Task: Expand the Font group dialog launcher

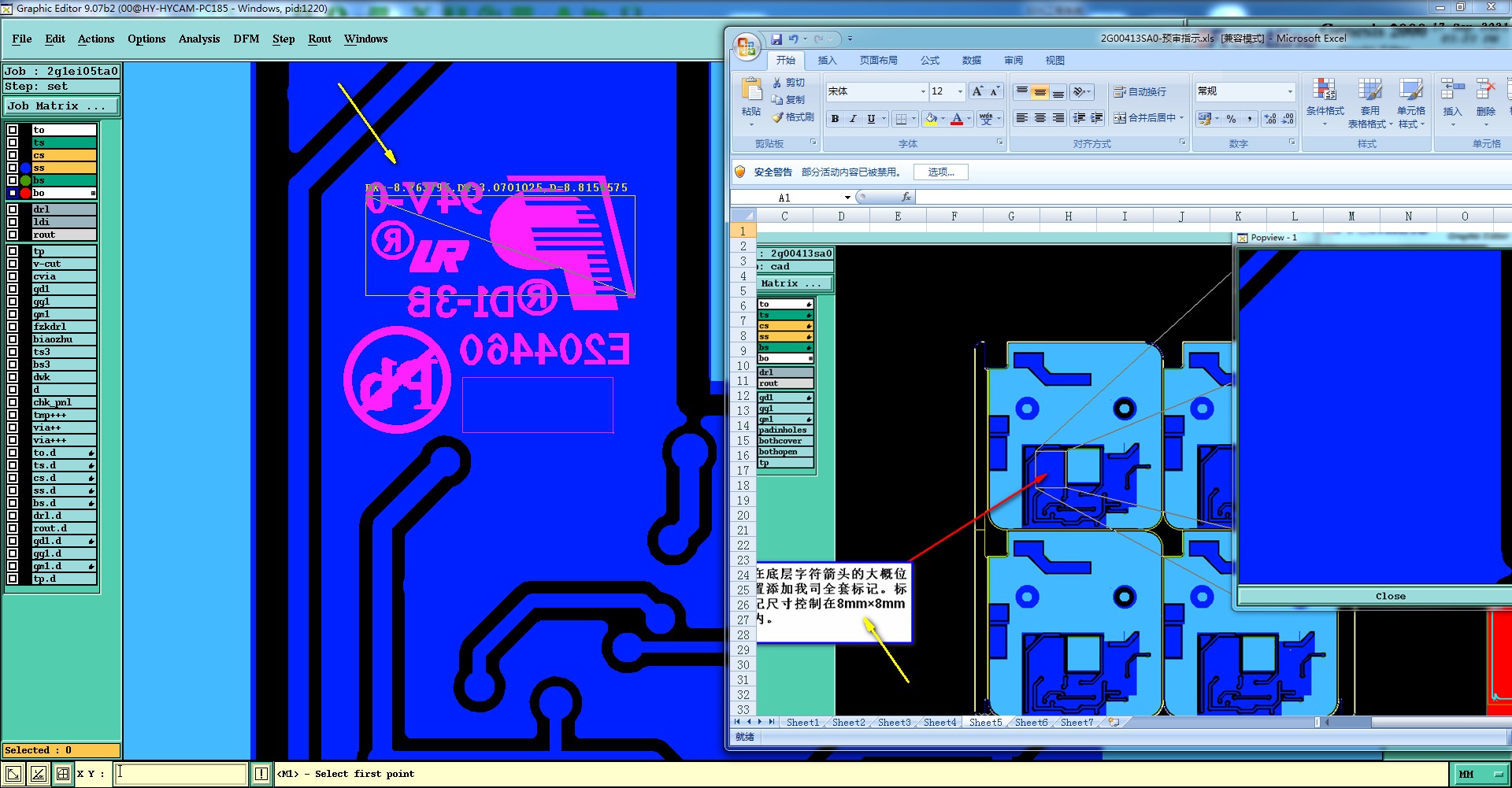Action: (1000, 142)
